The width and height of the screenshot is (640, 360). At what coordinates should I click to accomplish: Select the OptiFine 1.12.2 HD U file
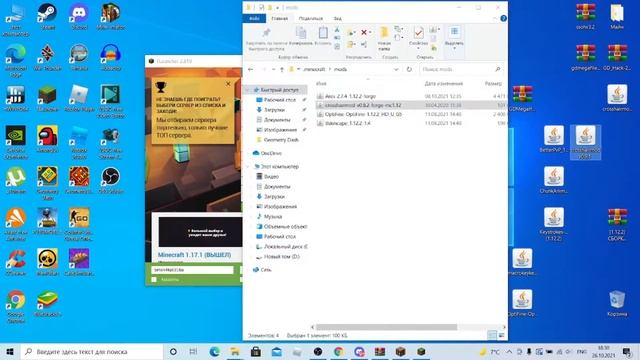coord(411,114)
